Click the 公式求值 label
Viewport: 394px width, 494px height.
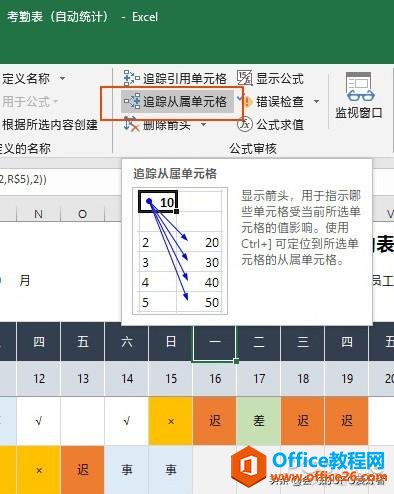tap(280, 125)
